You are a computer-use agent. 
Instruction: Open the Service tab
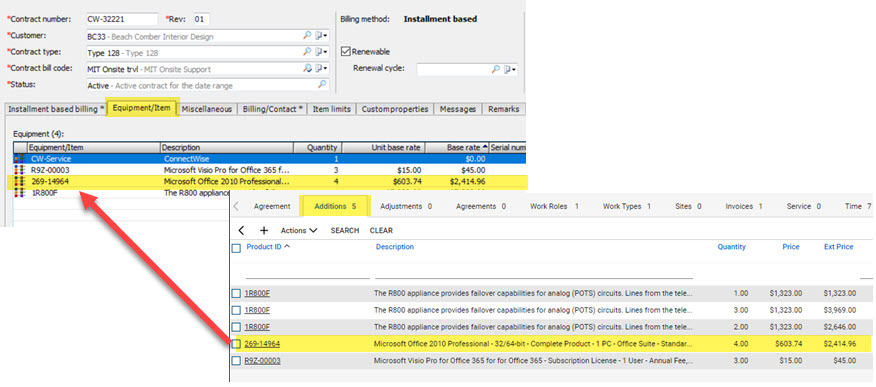click(803, 206)
